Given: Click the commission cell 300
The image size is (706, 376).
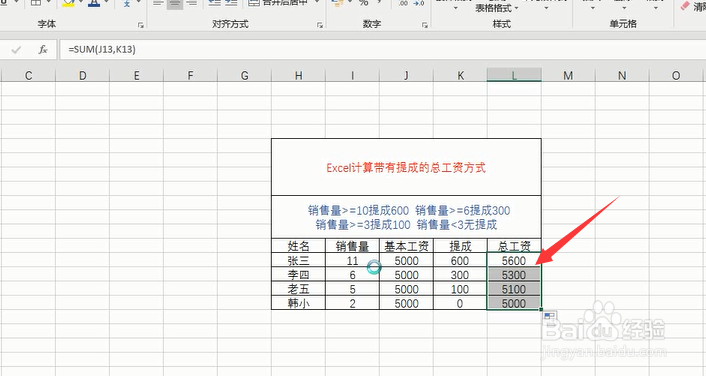Looking at the screenshot, I should coord(460,275).
